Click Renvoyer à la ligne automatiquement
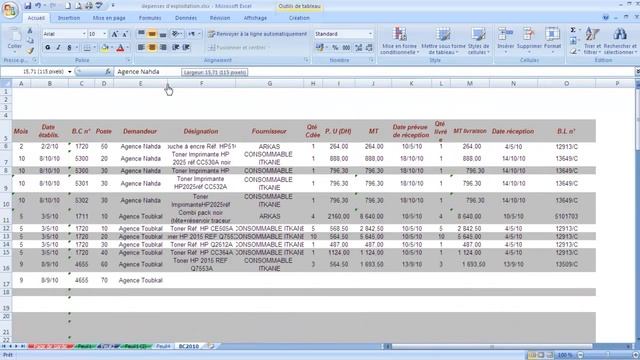This screenshot has width=640, height=360. (x=257, y=34)
